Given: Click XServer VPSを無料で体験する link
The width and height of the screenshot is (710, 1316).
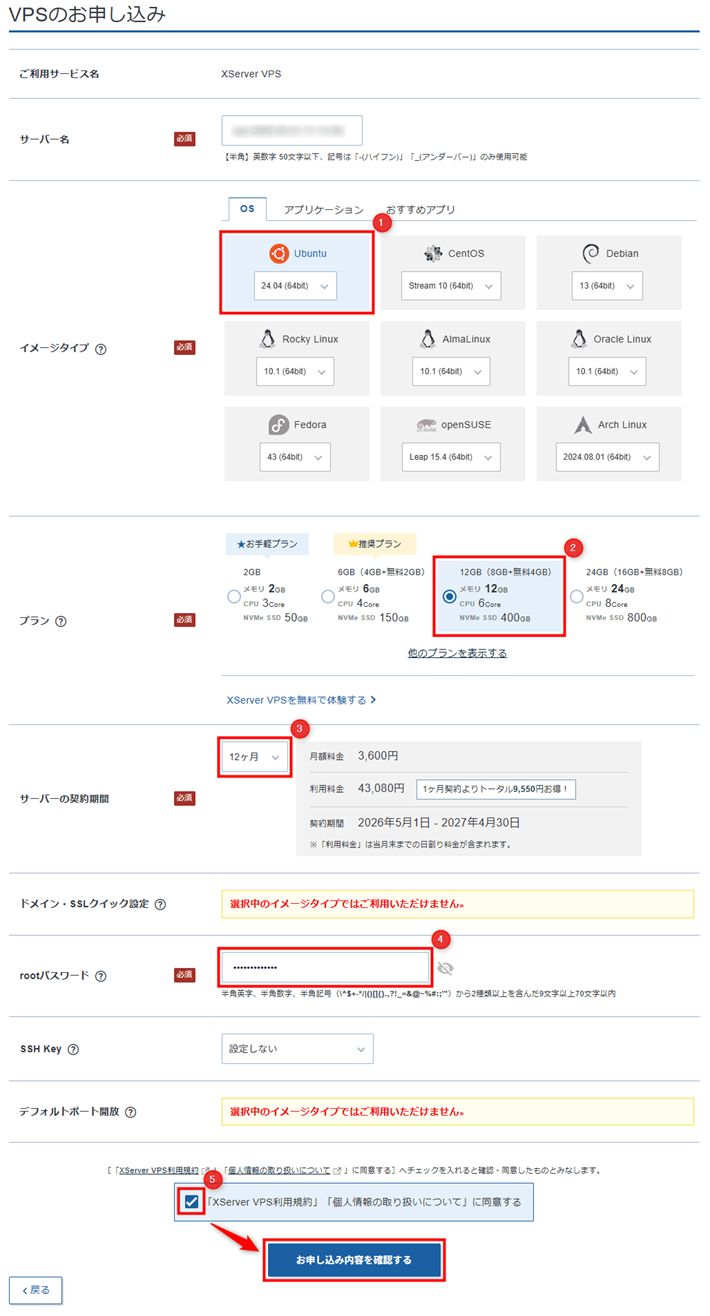Looking at the screenshot, I should tap(302, 700).
